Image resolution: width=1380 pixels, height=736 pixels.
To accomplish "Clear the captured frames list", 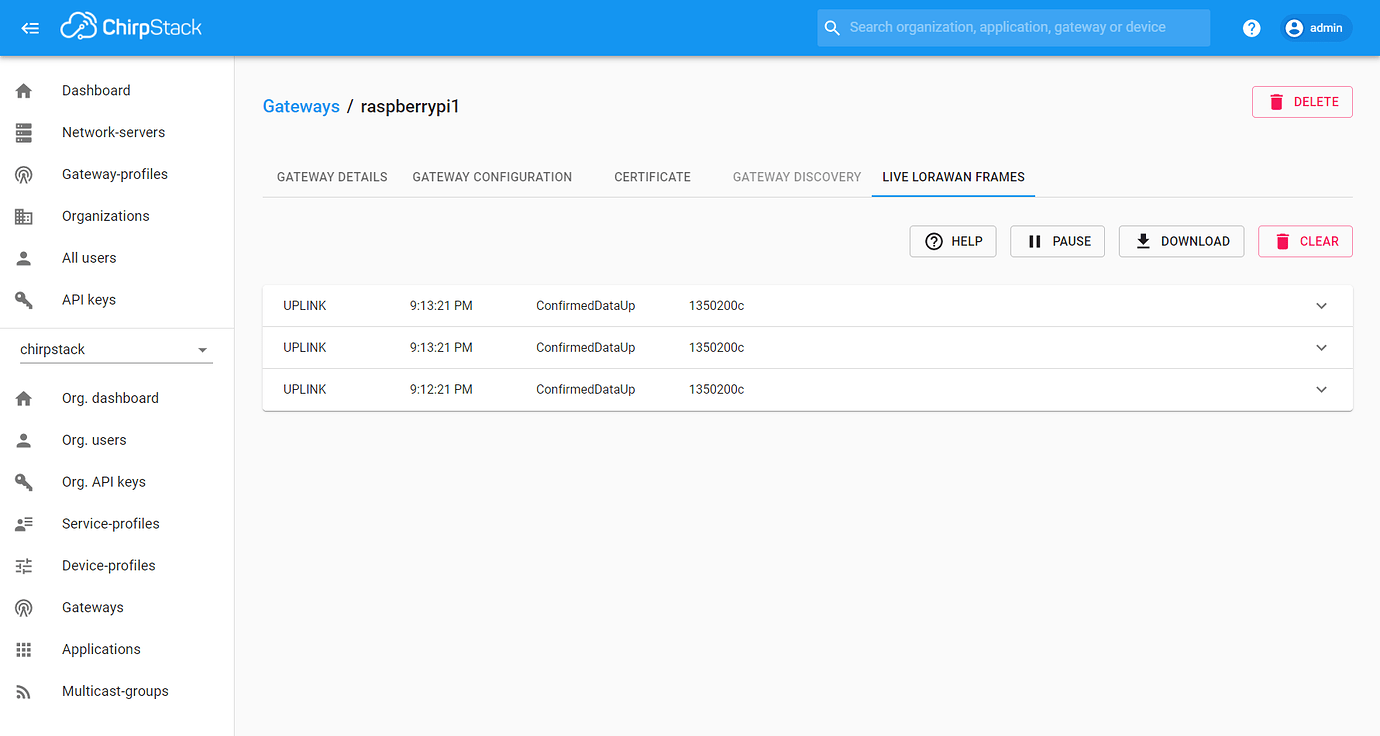I will tap(1305, 241).
